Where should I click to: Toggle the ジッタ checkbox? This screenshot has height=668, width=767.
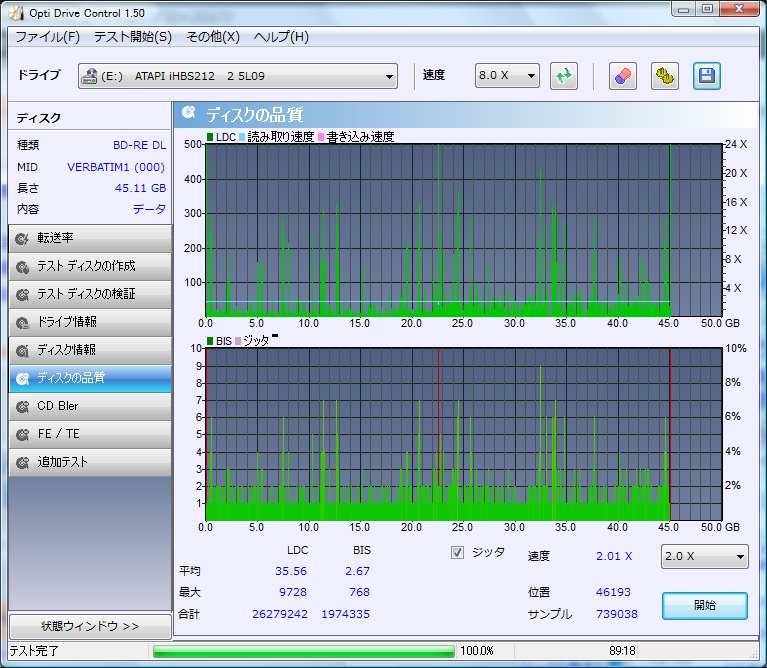(x=458, y=552)
